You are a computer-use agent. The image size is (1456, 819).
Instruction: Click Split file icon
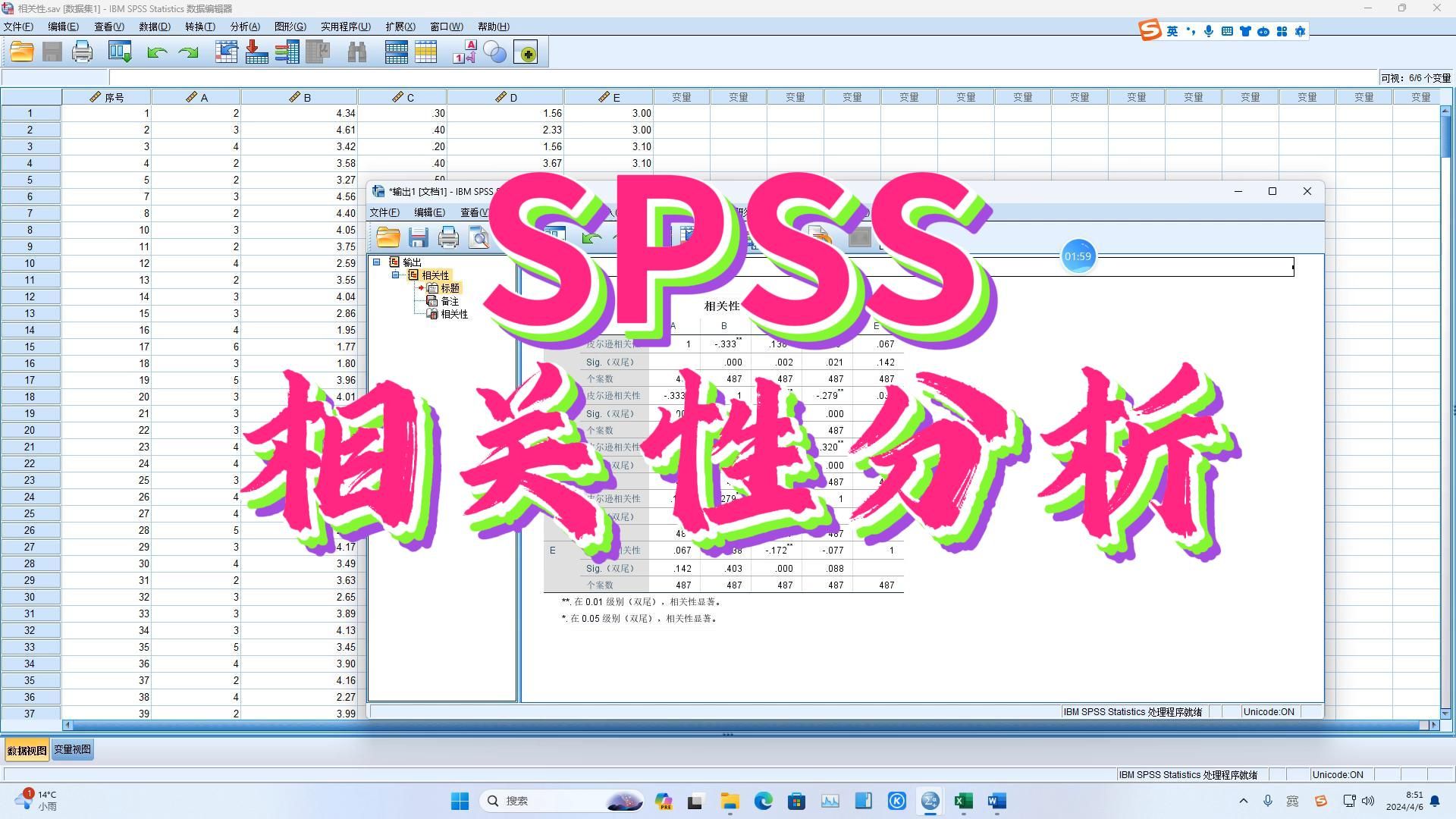pyautogui.click(x=396, y=52)
